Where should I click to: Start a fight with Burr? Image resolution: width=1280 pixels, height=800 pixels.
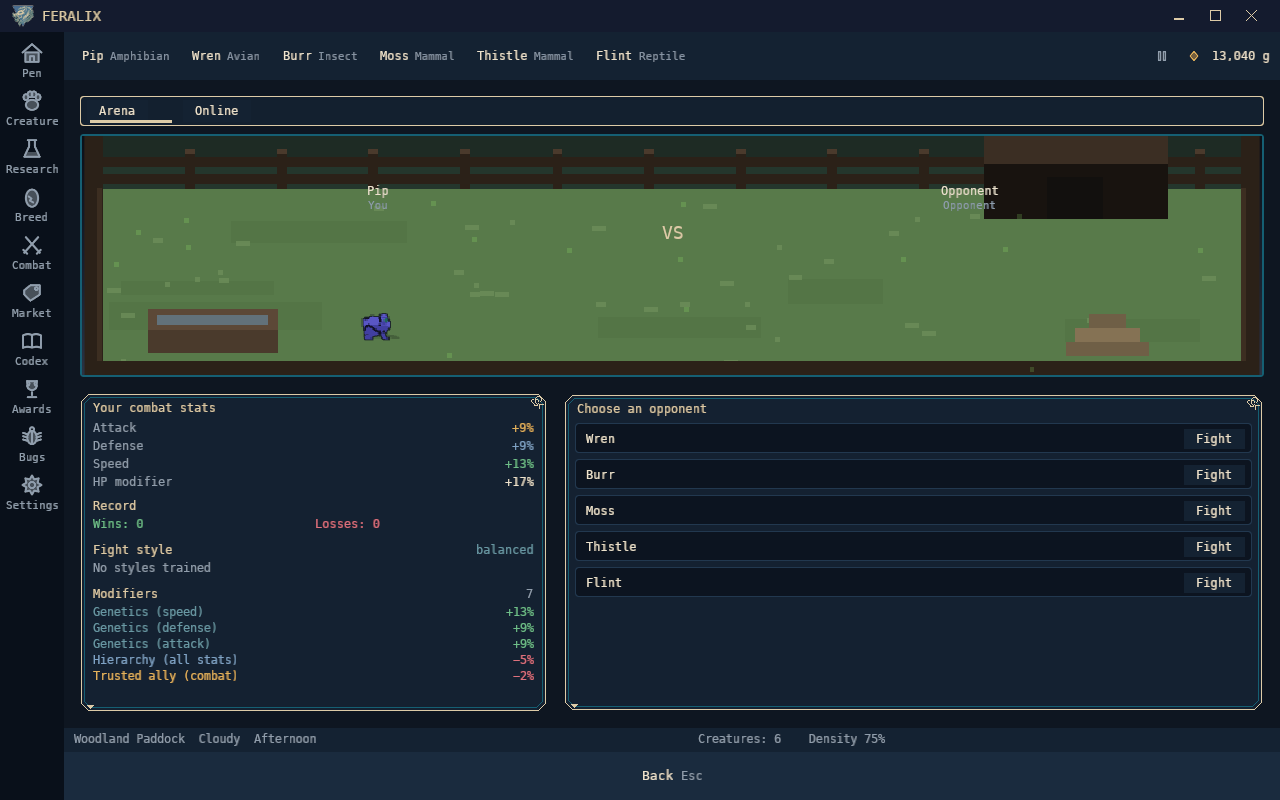click(x=1214, y=475)
